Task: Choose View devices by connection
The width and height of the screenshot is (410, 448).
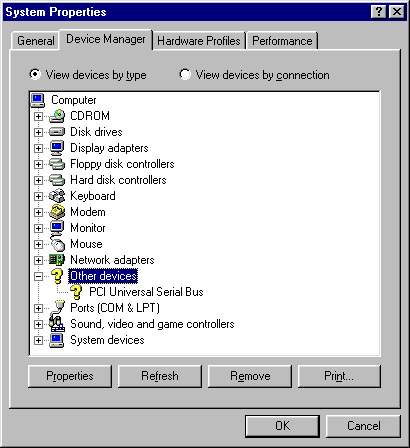Action: tap(254, 75)
